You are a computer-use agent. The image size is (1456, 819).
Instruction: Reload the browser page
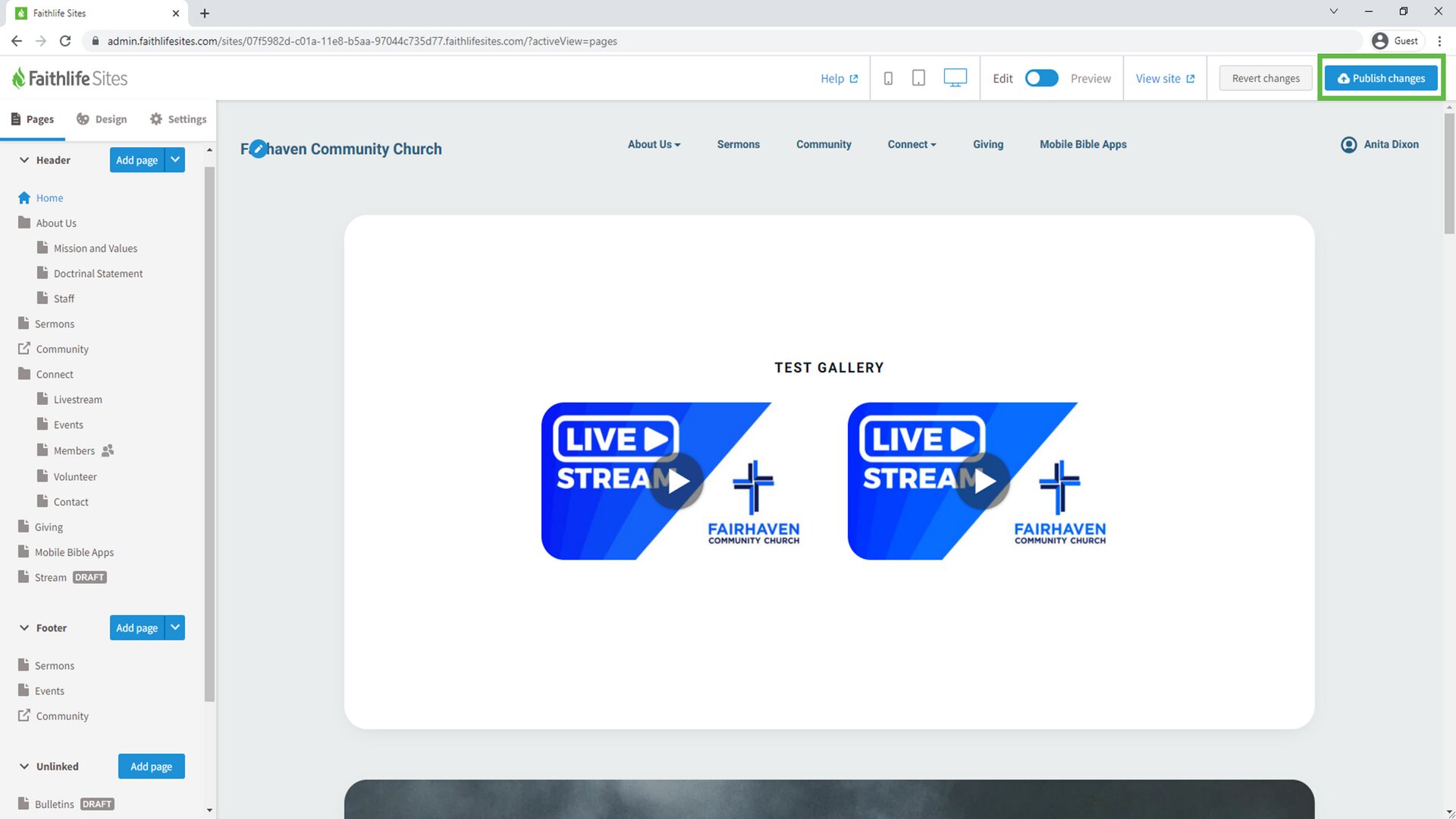(x=65, y=41)
